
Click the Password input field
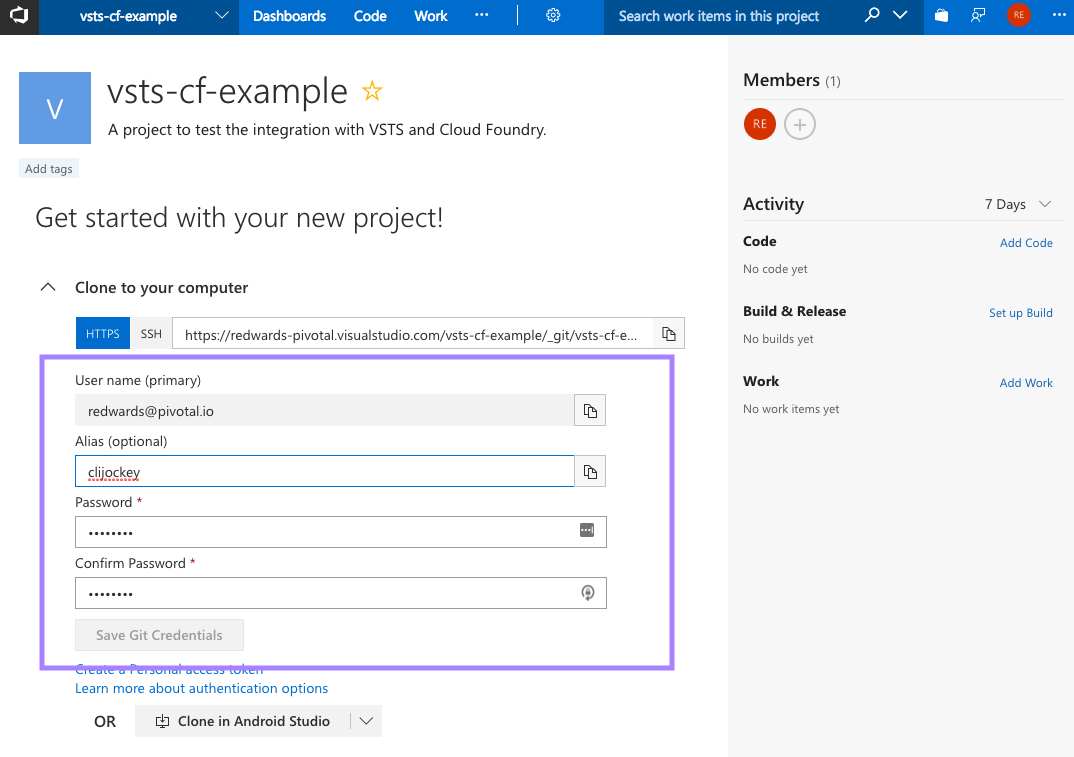(325, 532)
